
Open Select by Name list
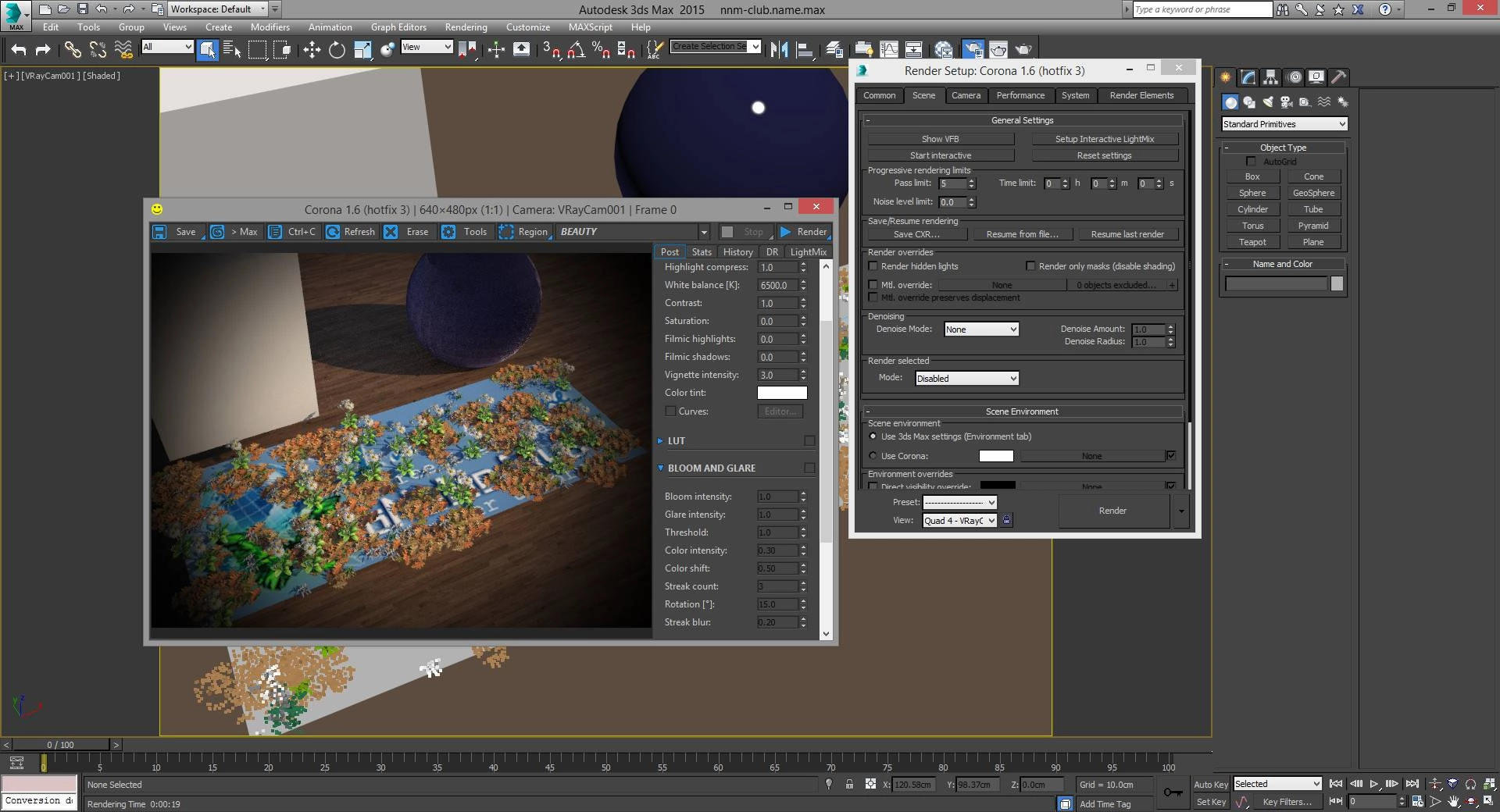232,50
